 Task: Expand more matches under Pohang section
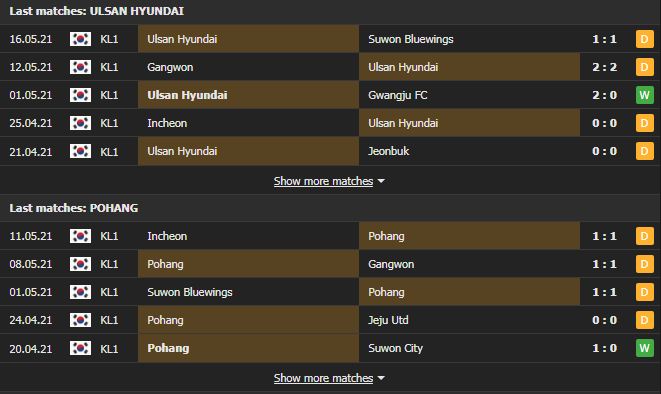click(x=323, y=378)
